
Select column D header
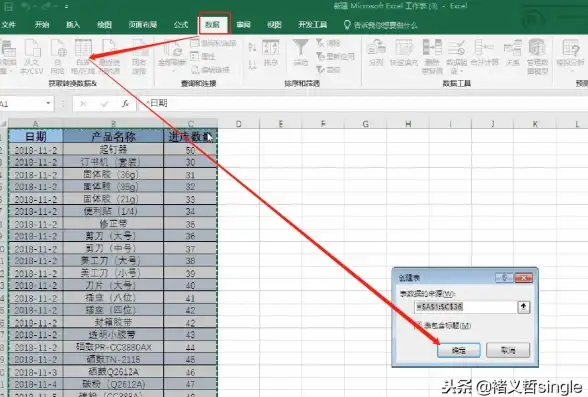pos(238,124)
